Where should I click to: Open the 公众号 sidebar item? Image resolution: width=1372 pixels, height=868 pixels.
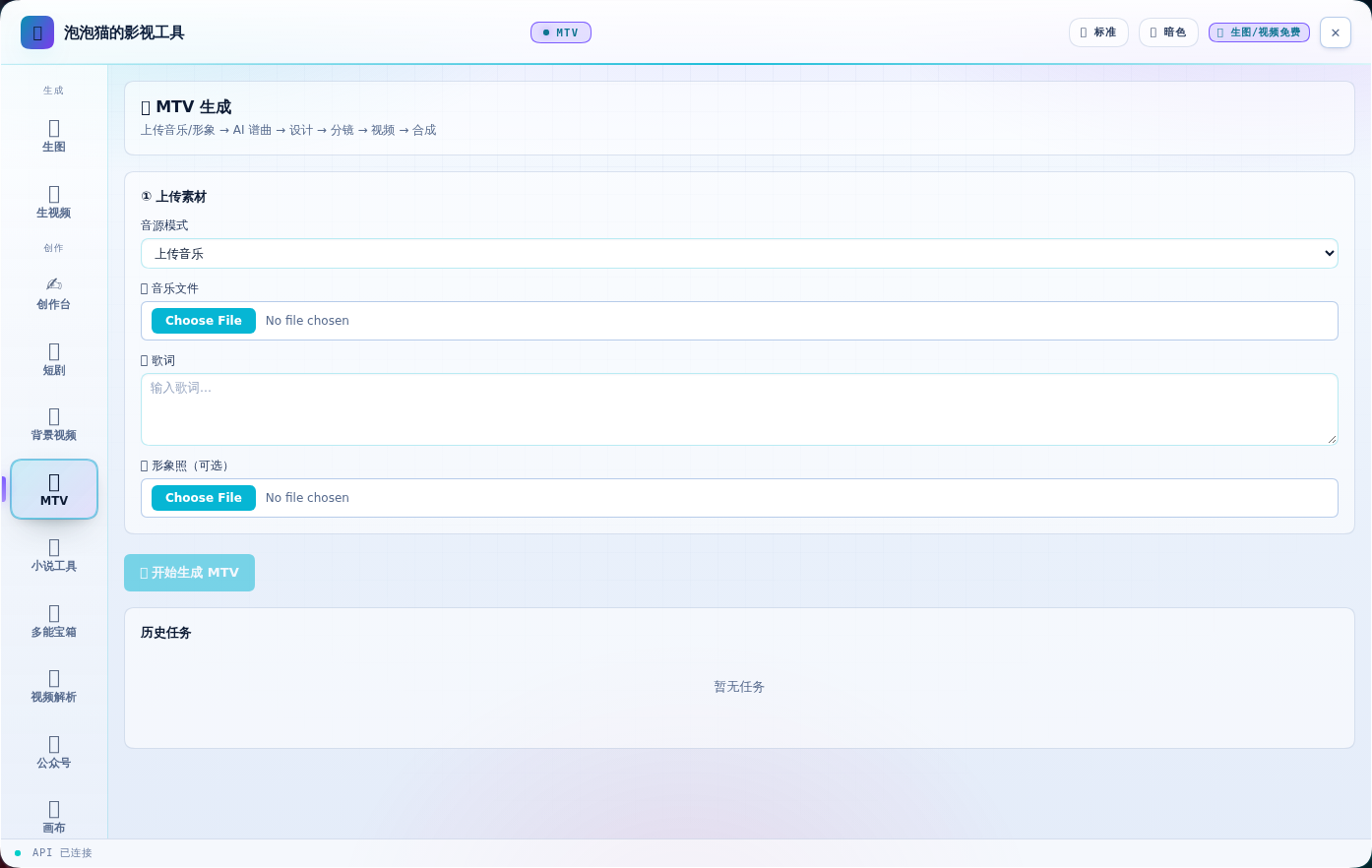(x=54, y=752)
